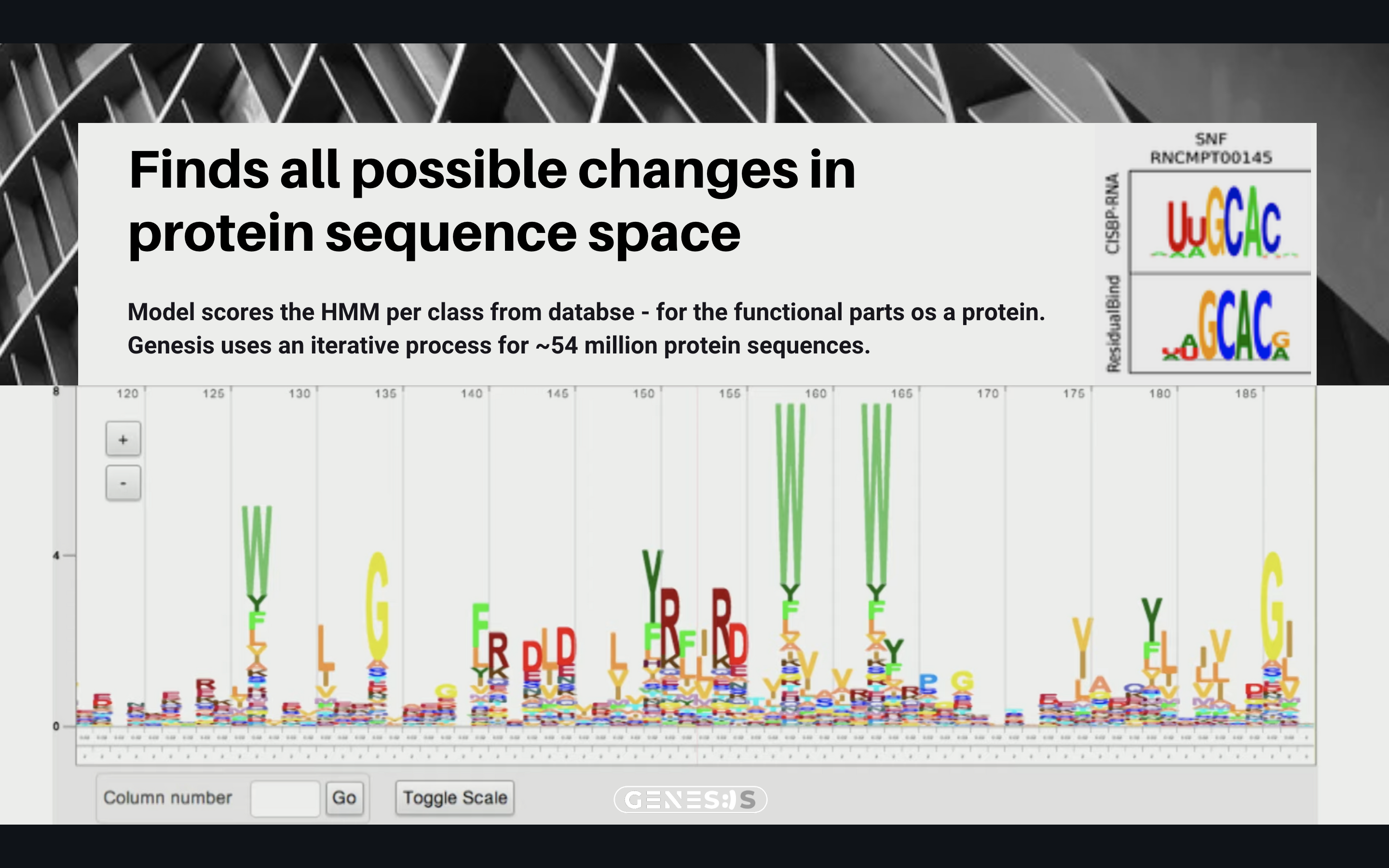Click the column 160 header marker
The image size is (1389, 868).
tap(815, 394)
